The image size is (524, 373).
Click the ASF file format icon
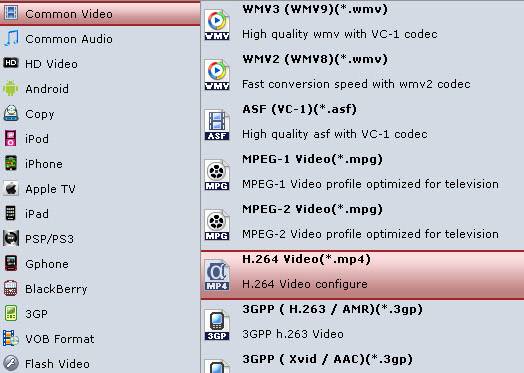[x=217, y=125]
